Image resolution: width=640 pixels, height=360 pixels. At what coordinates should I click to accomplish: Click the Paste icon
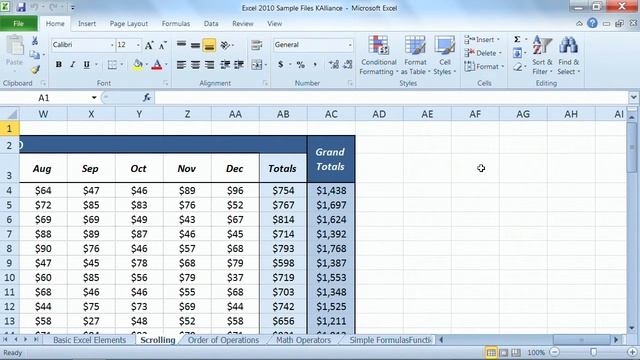pyautogui.click(x=15, y=46)
